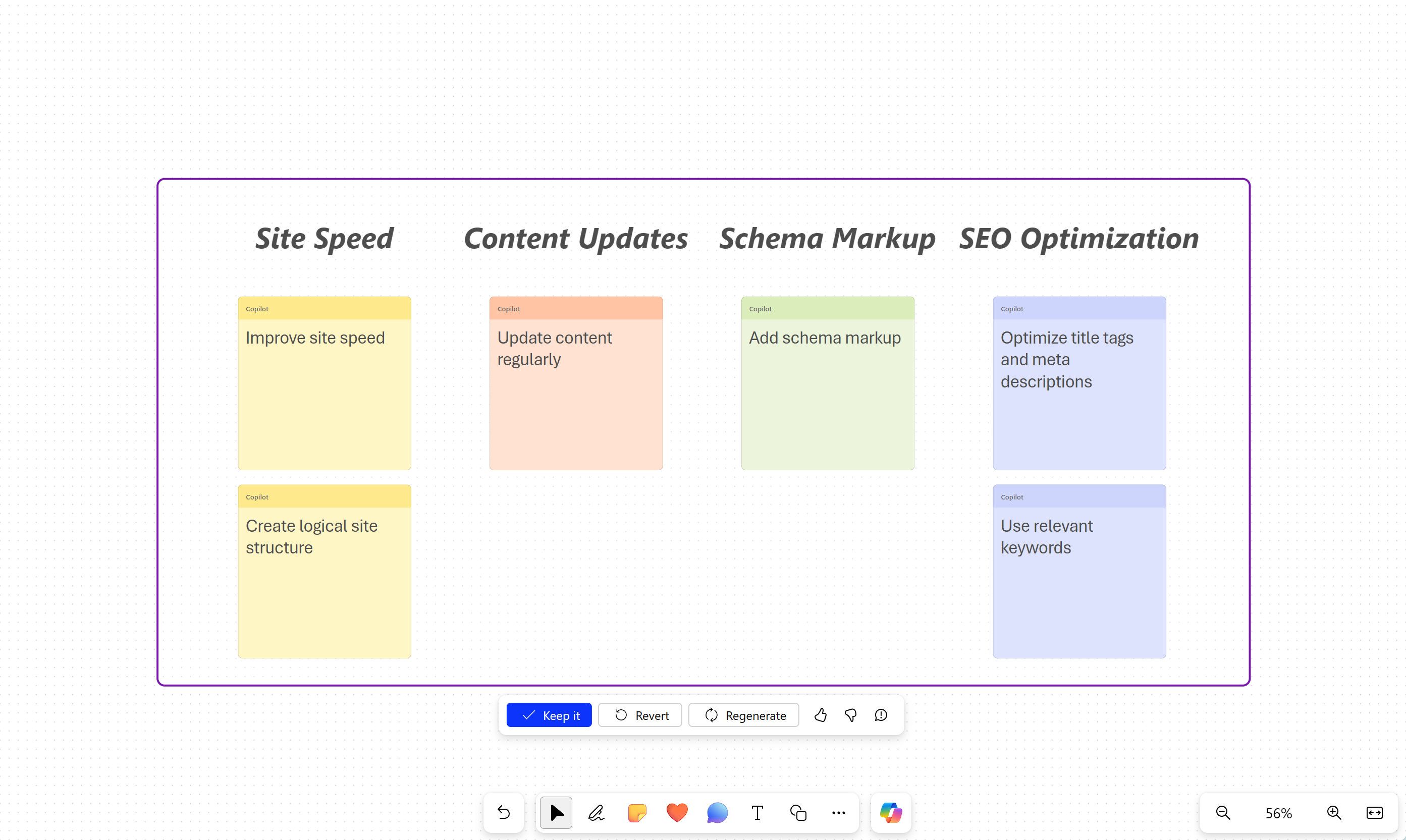The height and width of the screenshot is (840, 1406).
Task: Give thumbs up on Copilot suggestion
Action: [x=820, y=715]
